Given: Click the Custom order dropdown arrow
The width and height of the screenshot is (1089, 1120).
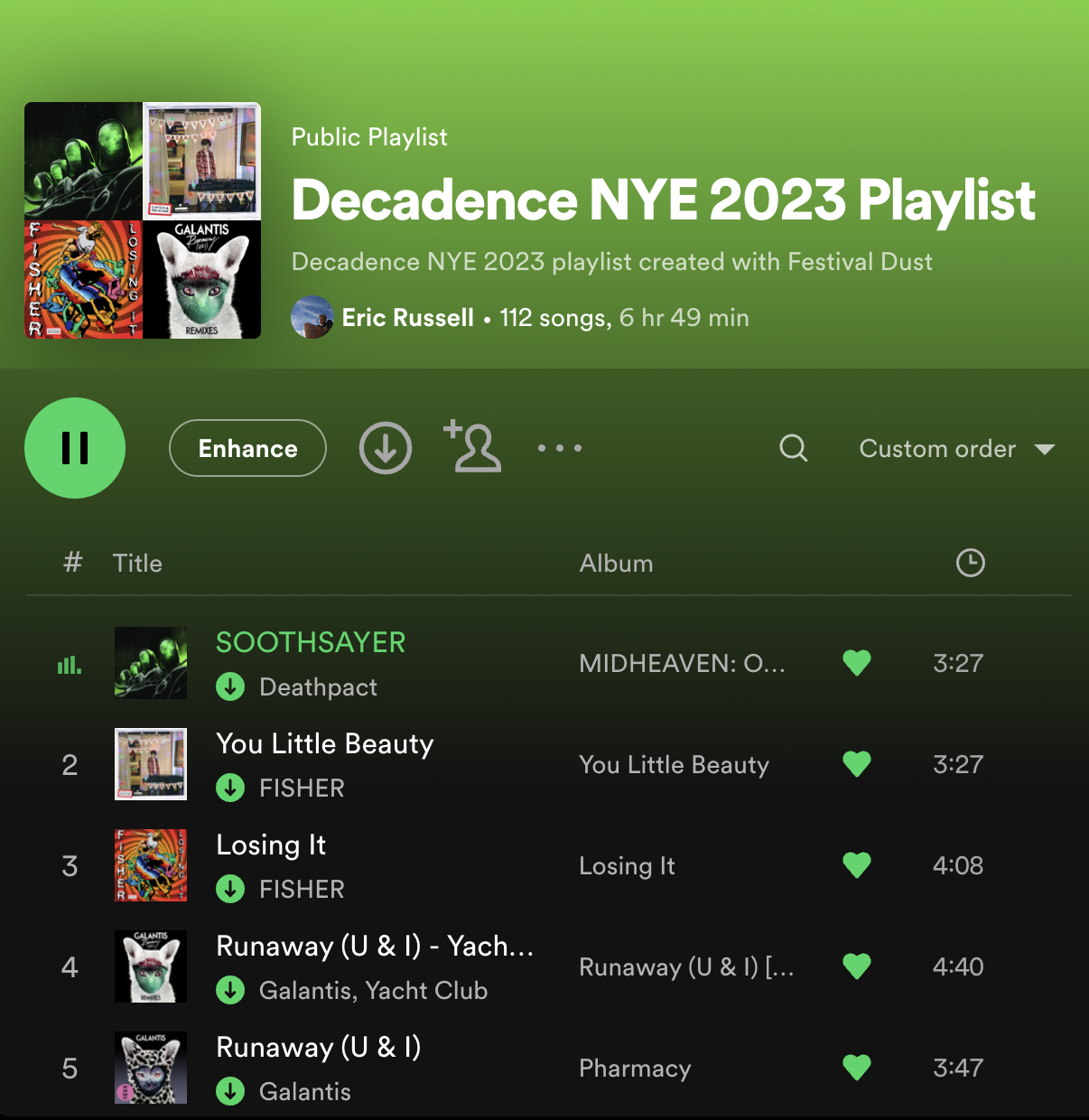Looking at the screenshot, I should click(1045, 450).
